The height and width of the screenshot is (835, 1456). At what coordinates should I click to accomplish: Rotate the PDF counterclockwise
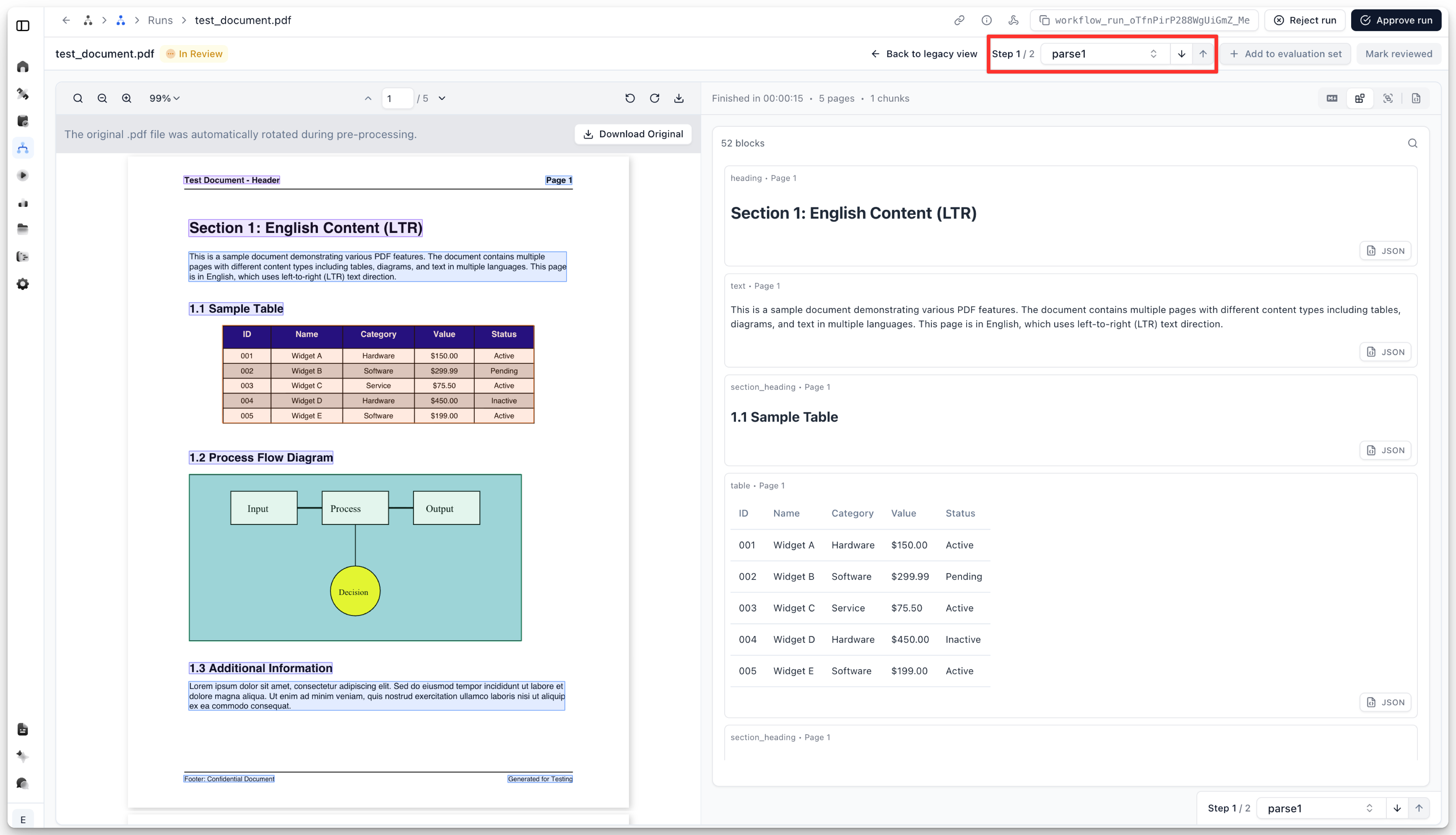630,99
